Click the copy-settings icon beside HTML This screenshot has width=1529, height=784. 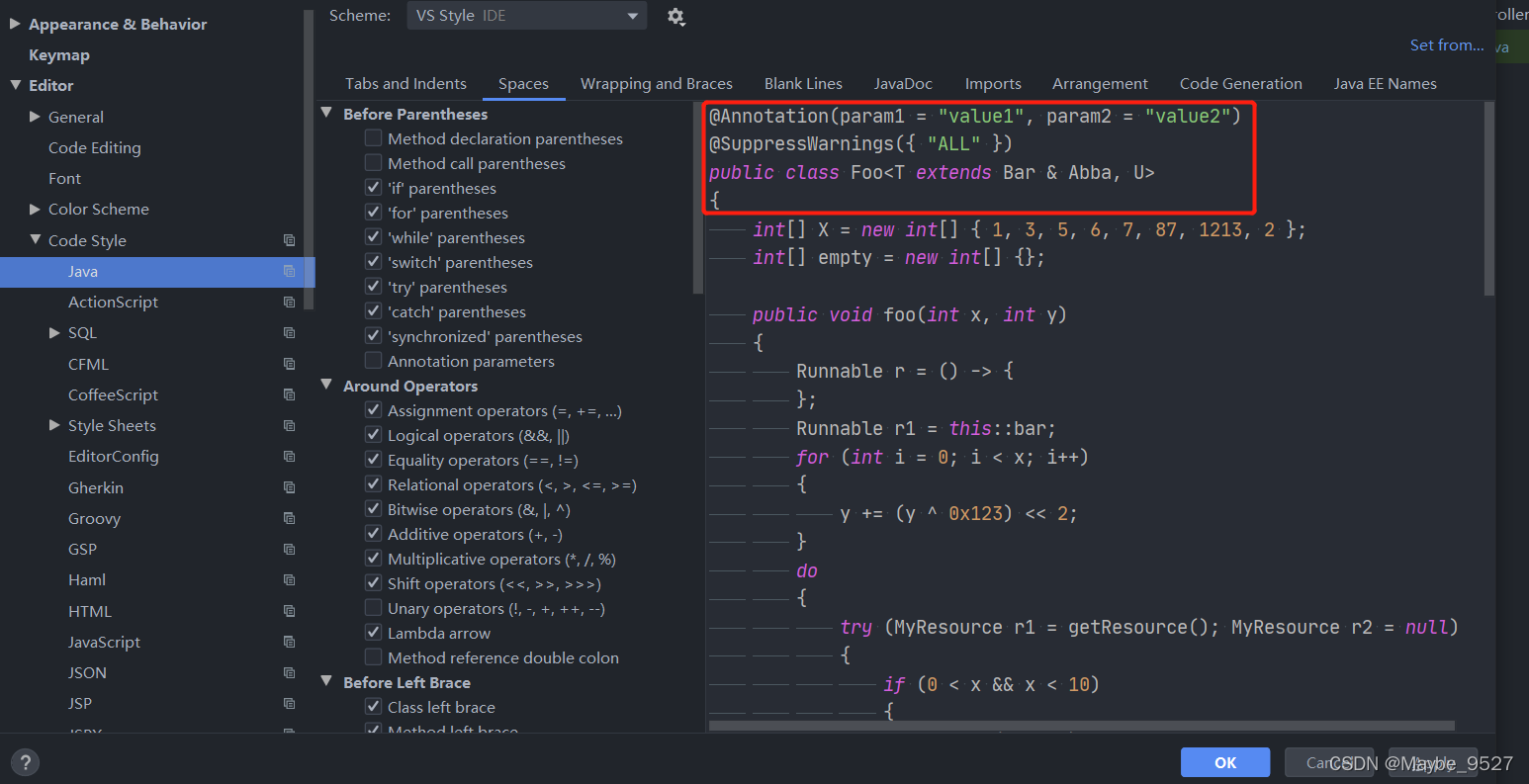289,611
